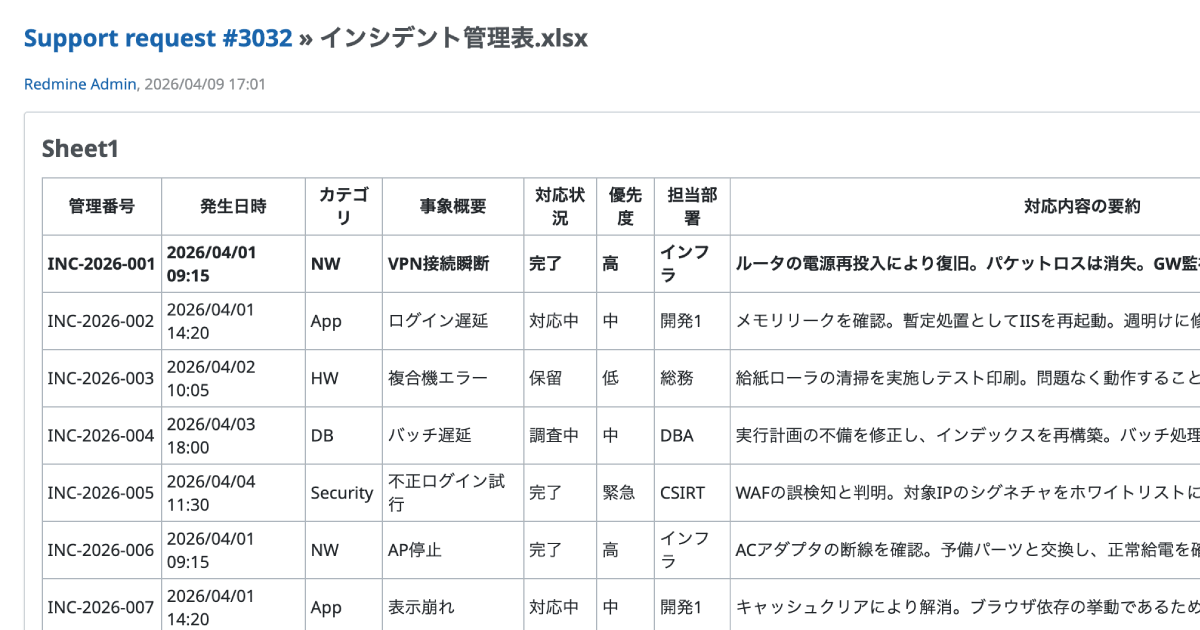Screen dimensions: 1200x630
Task: Select the VPN接続瞬断 cell
Action: 438,264
